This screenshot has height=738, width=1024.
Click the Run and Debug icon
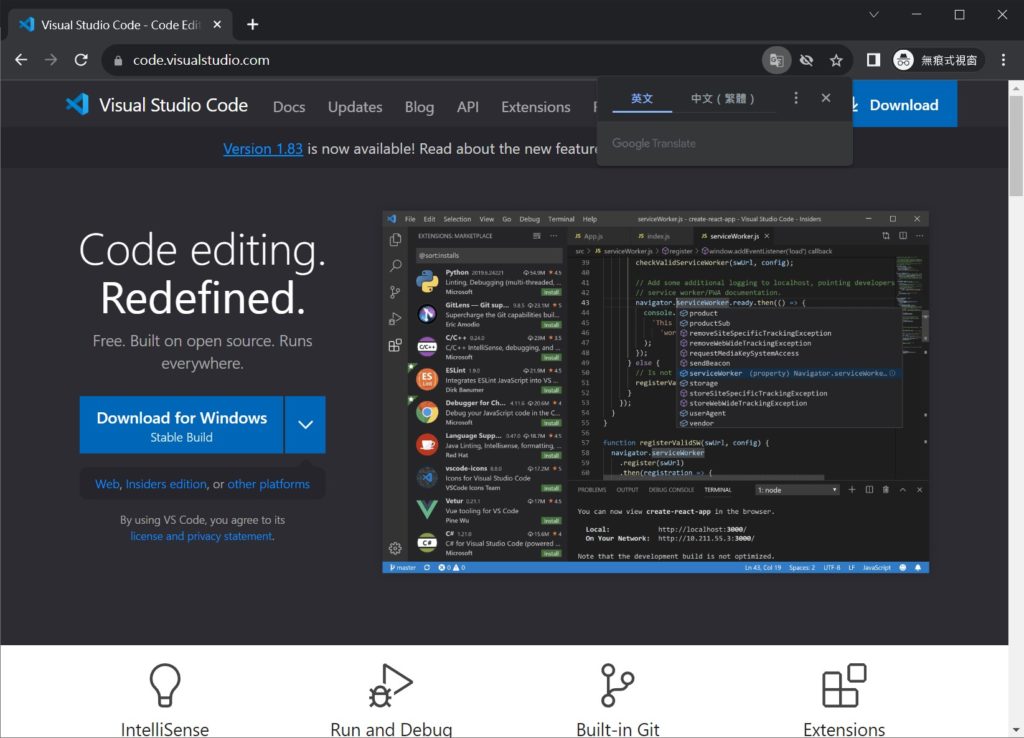click(391, 685)
